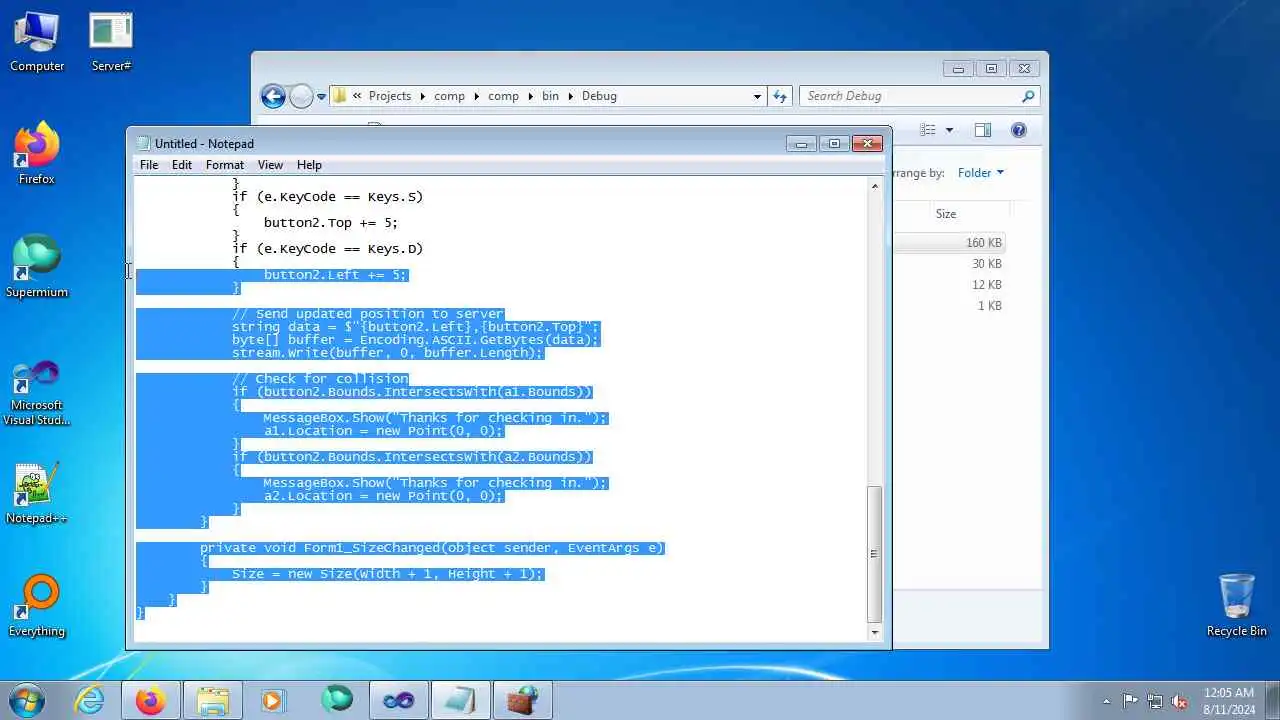Open Notepad++ from the desktop
The height and width of the screenshot is (720, 1280).
pos(37,493)
